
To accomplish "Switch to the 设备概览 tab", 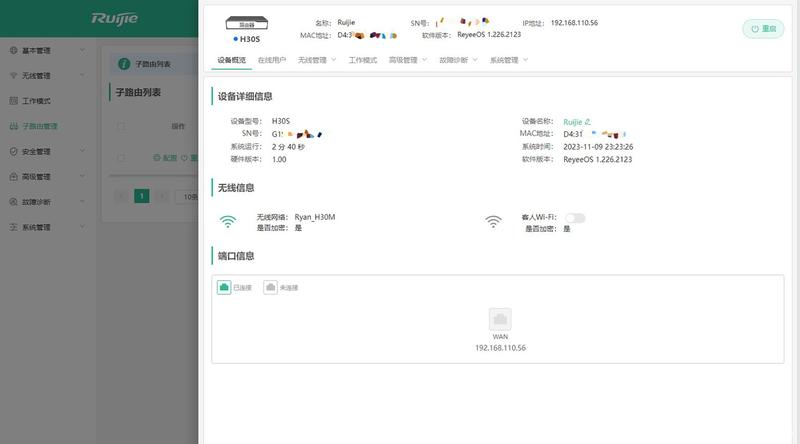I will 232,60.
